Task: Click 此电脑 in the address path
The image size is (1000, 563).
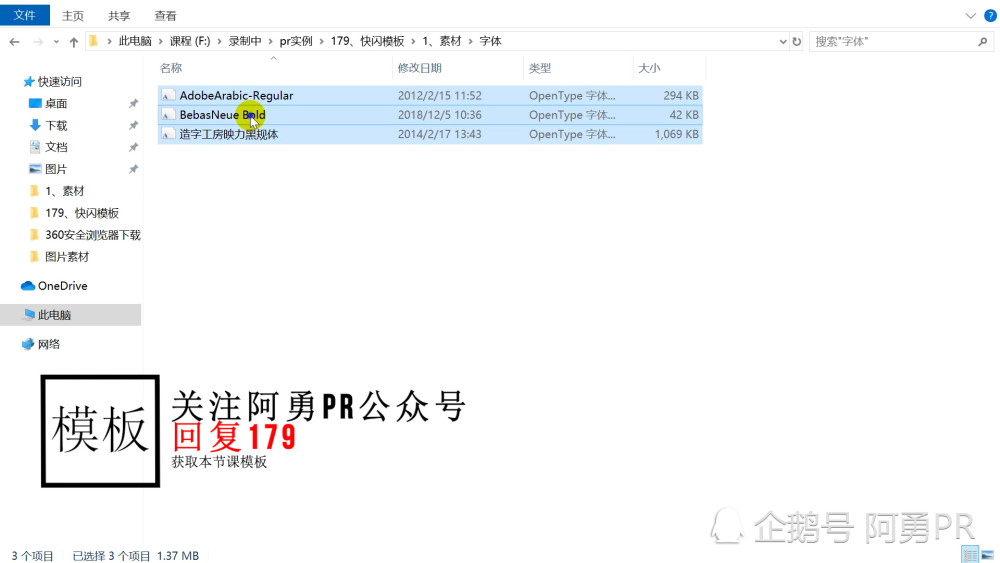Action: (135, 41)
